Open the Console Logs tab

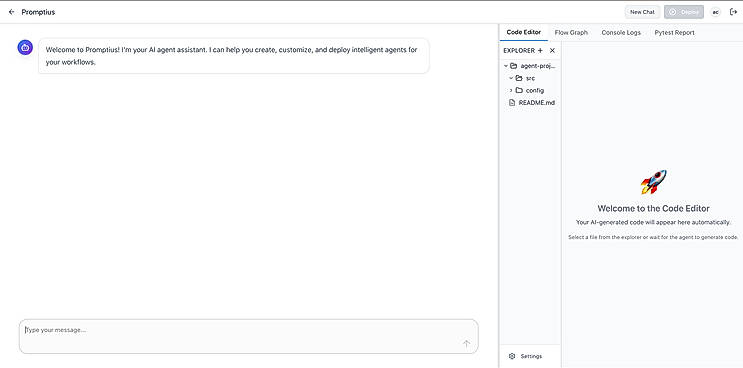[x=621, y=33]
